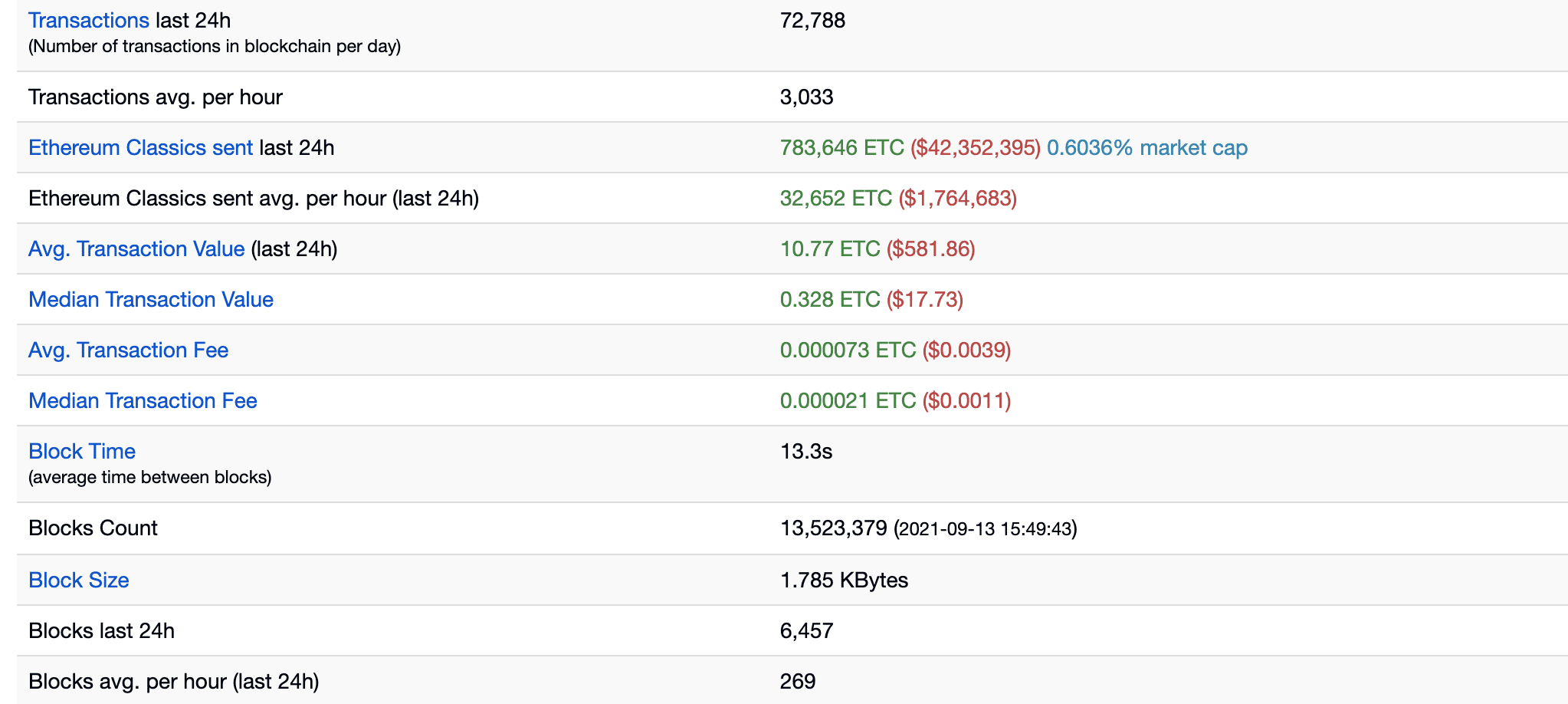Click the 269 blocks per hour value

pyautogui.click(x=798, y=681)
